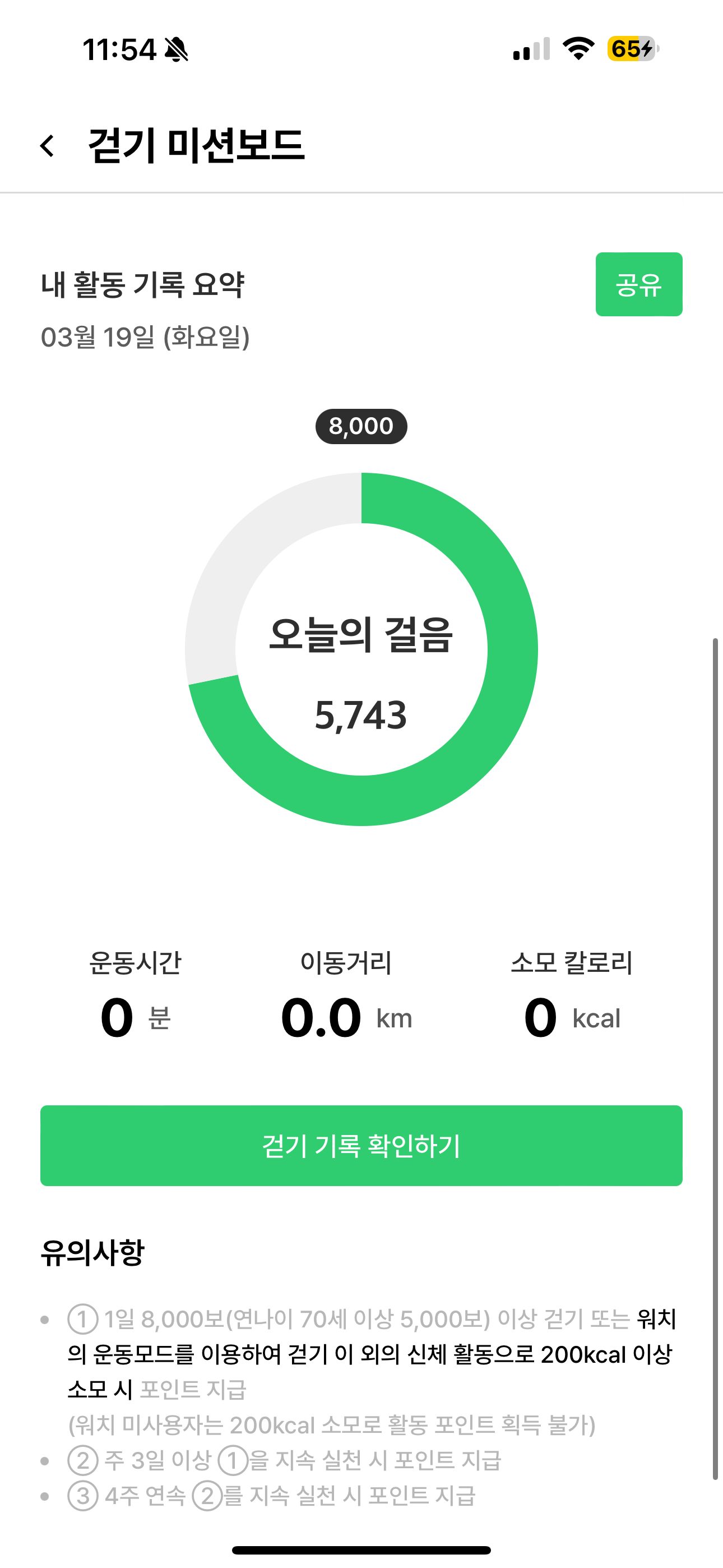Tap the back arrow icon
Viewport: 723px width, 1568px height.
pos(48,146)
